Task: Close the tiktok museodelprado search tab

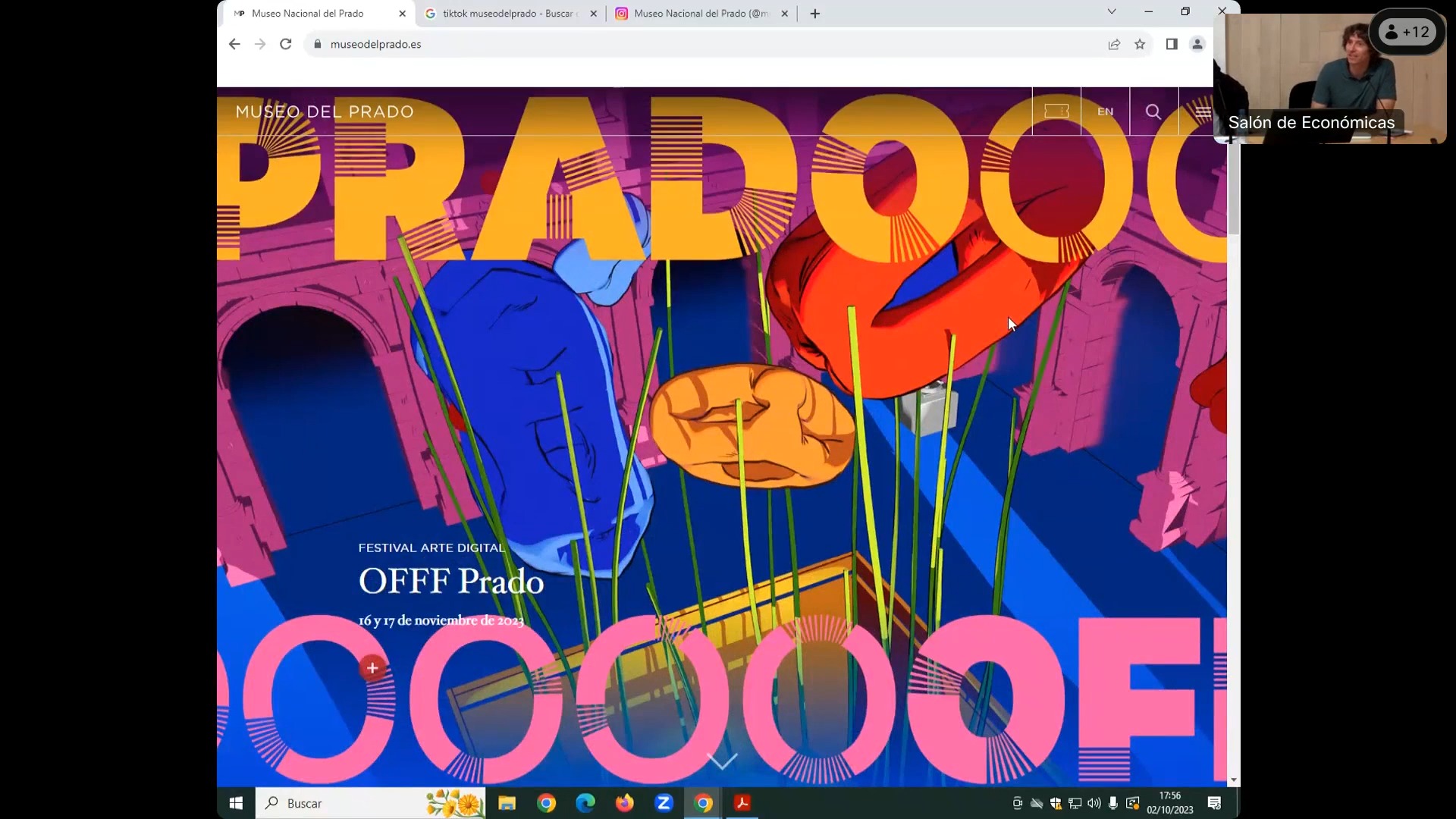Action: (x=594, y=14)
